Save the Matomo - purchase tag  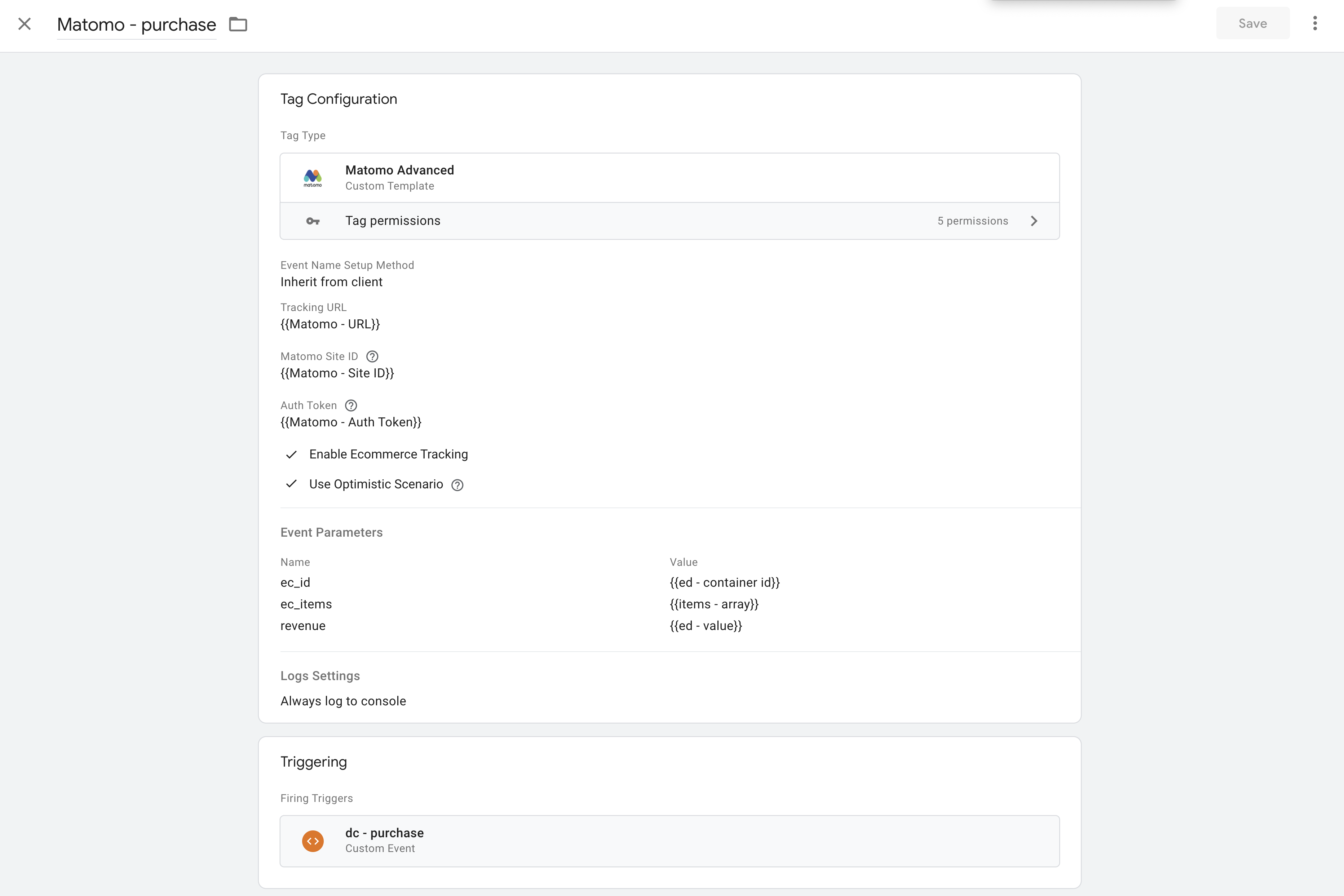(x=1252, y=23)
